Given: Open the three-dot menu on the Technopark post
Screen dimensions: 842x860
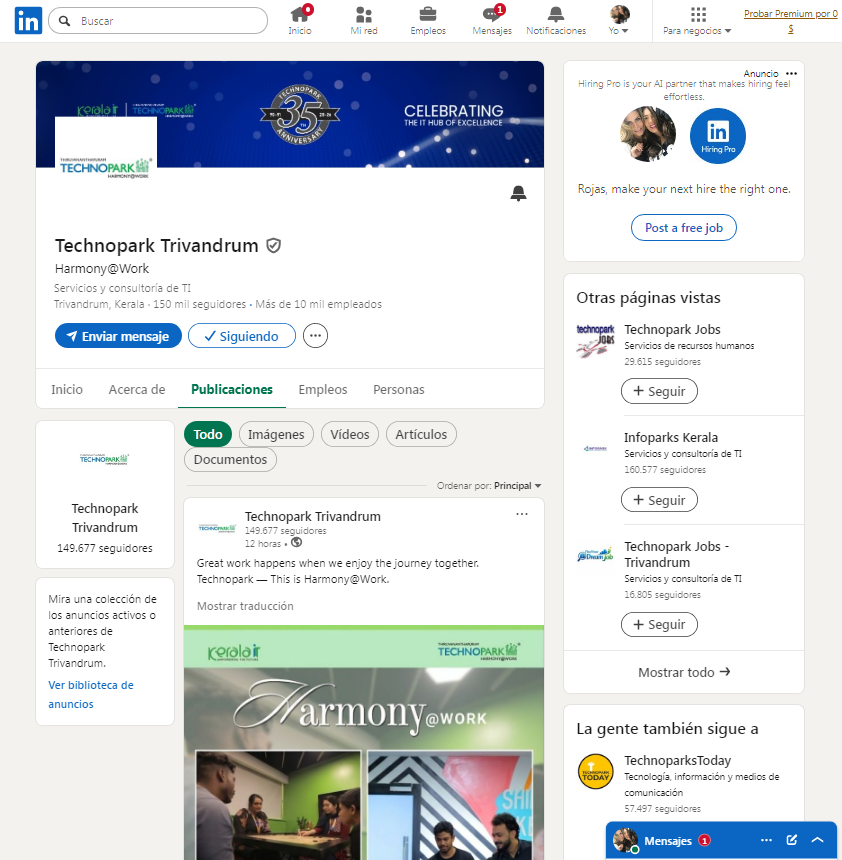Looking at the screenshot, I should click(522, 514).
